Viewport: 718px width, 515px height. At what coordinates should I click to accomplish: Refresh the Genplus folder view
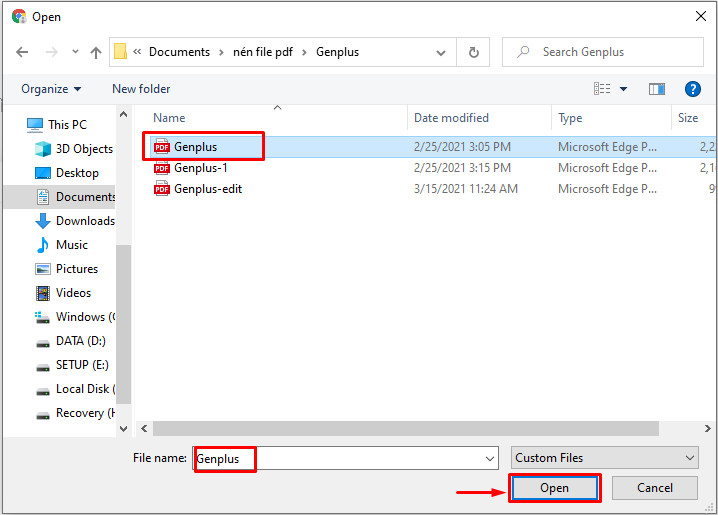tap(473, 52)
